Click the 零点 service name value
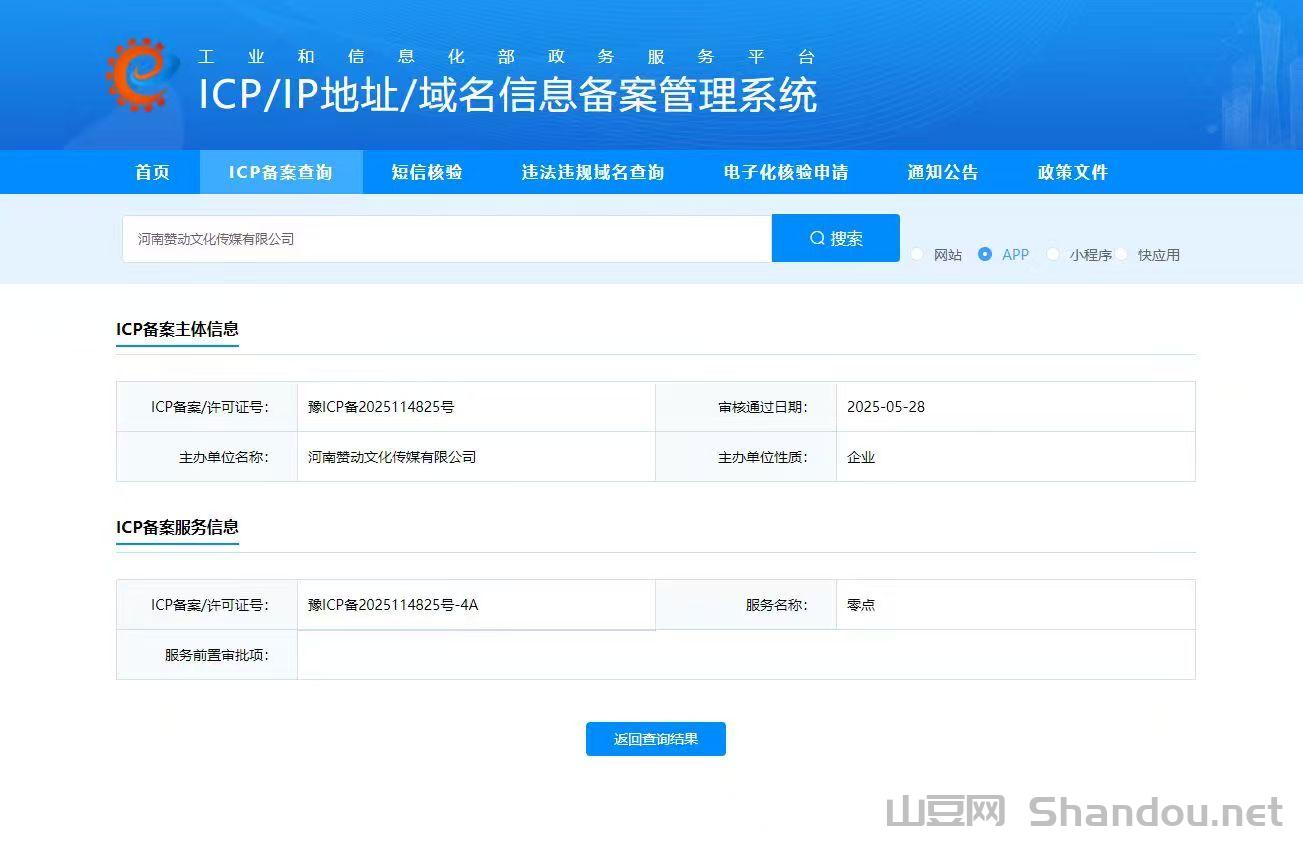 (861, 605)
